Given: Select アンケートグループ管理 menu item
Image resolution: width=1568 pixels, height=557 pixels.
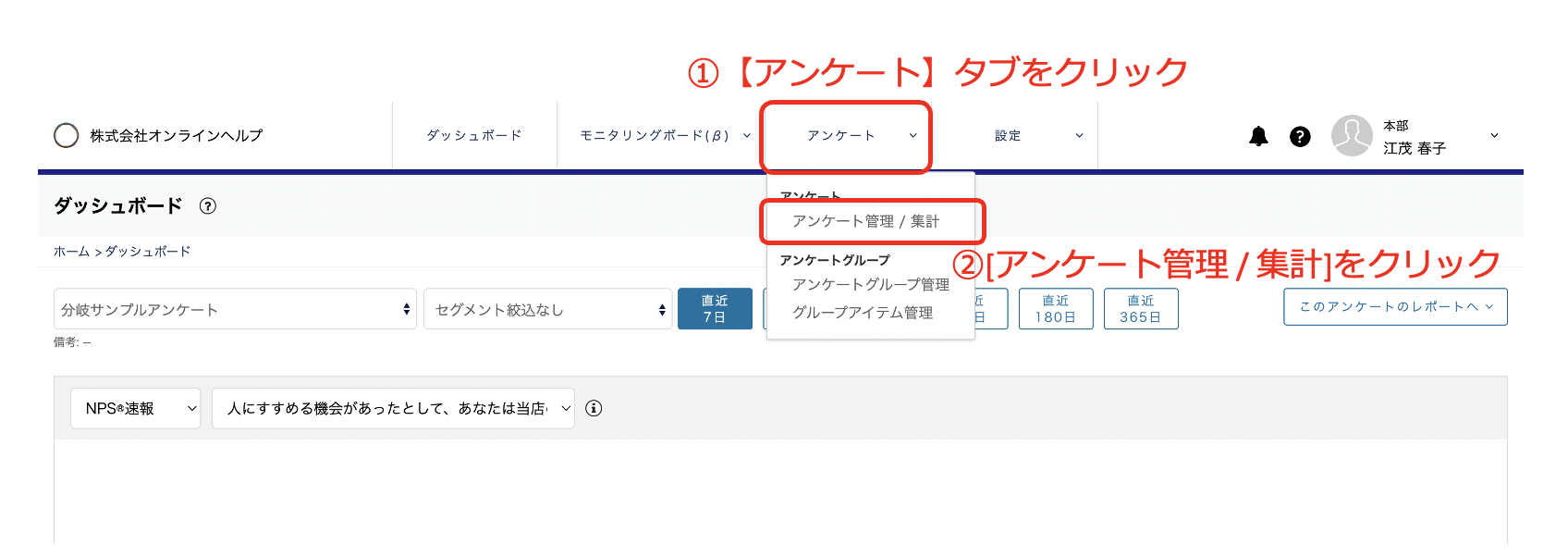Looking at the screenshot, I should click(x=870, y=284).
